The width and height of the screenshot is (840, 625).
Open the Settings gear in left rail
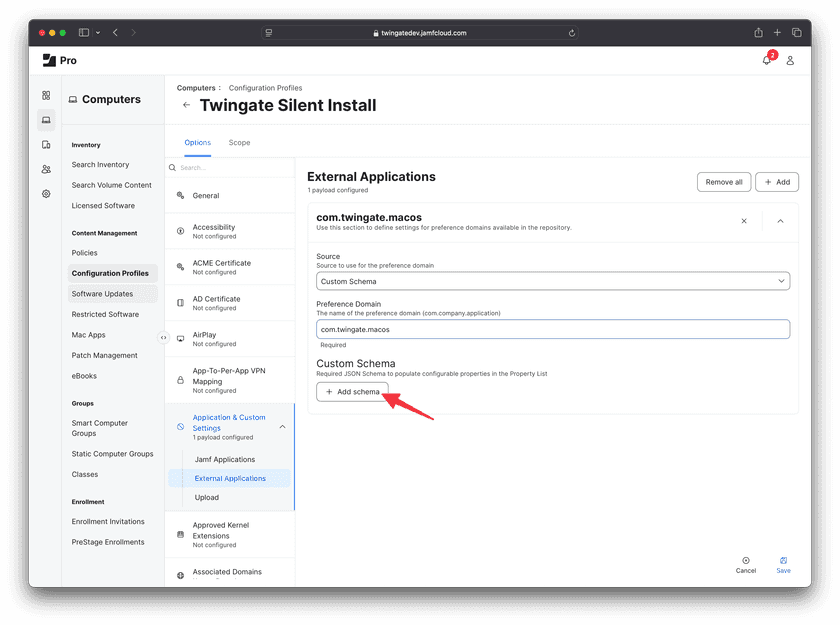[46, 194]
